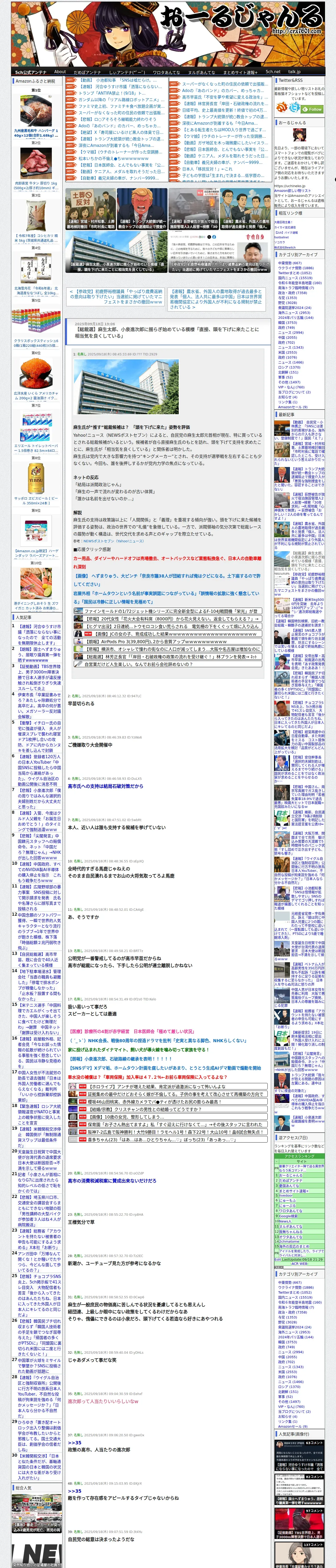Viewport: 336px width, 1568px height.
Task: Open the ヌルポあんてな navigation link
Action: [x=201, y=72]
